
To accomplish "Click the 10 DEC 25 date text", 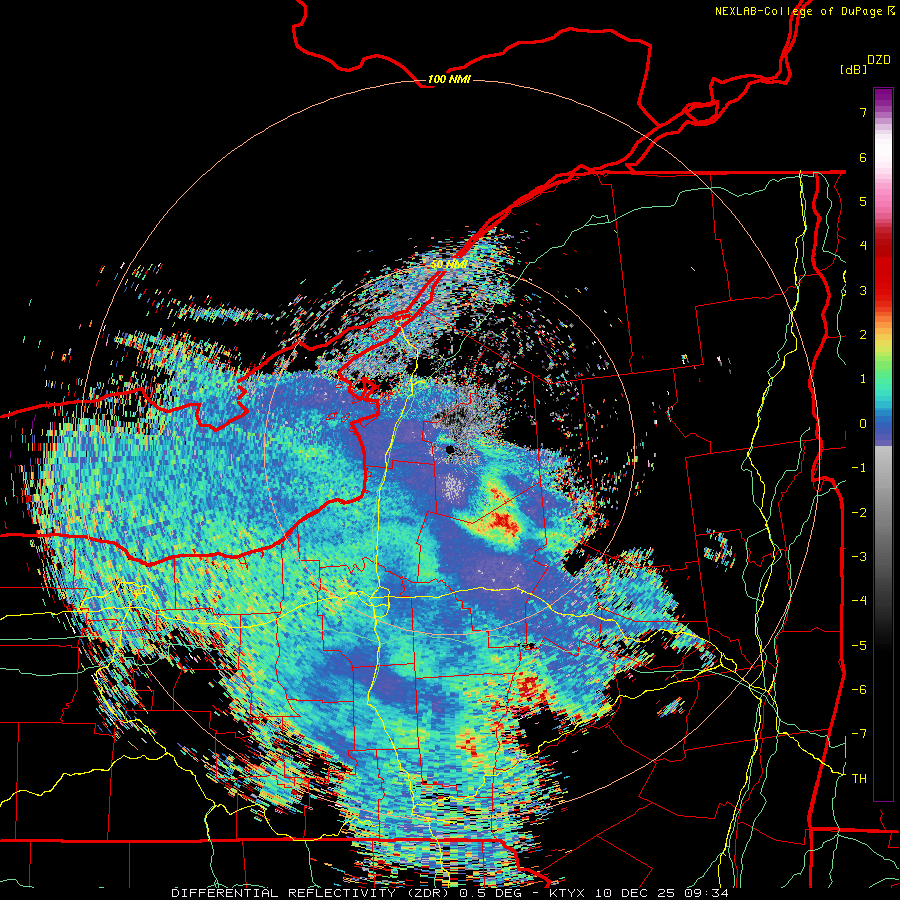I will pos(635,893).
